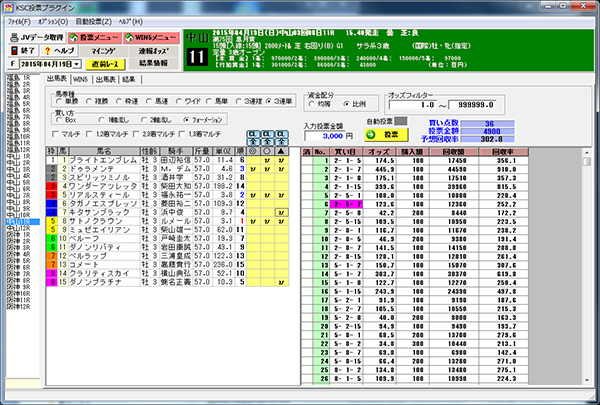The height and width of the screenshot is (405, 600).
Task: Click CL button above the ◎ column
Action: pyautogui.click(x=253, y=134)
